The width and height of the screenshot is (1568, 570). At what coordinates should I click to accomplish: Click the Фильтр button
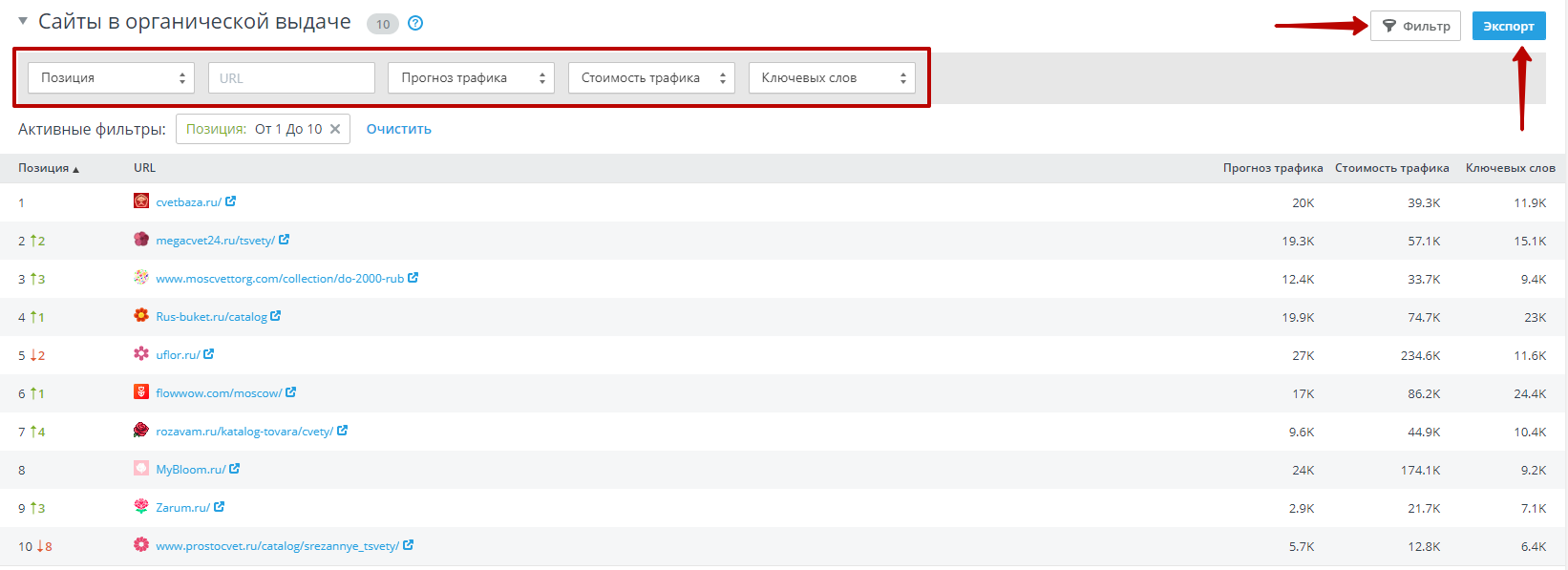point(1415,26)
